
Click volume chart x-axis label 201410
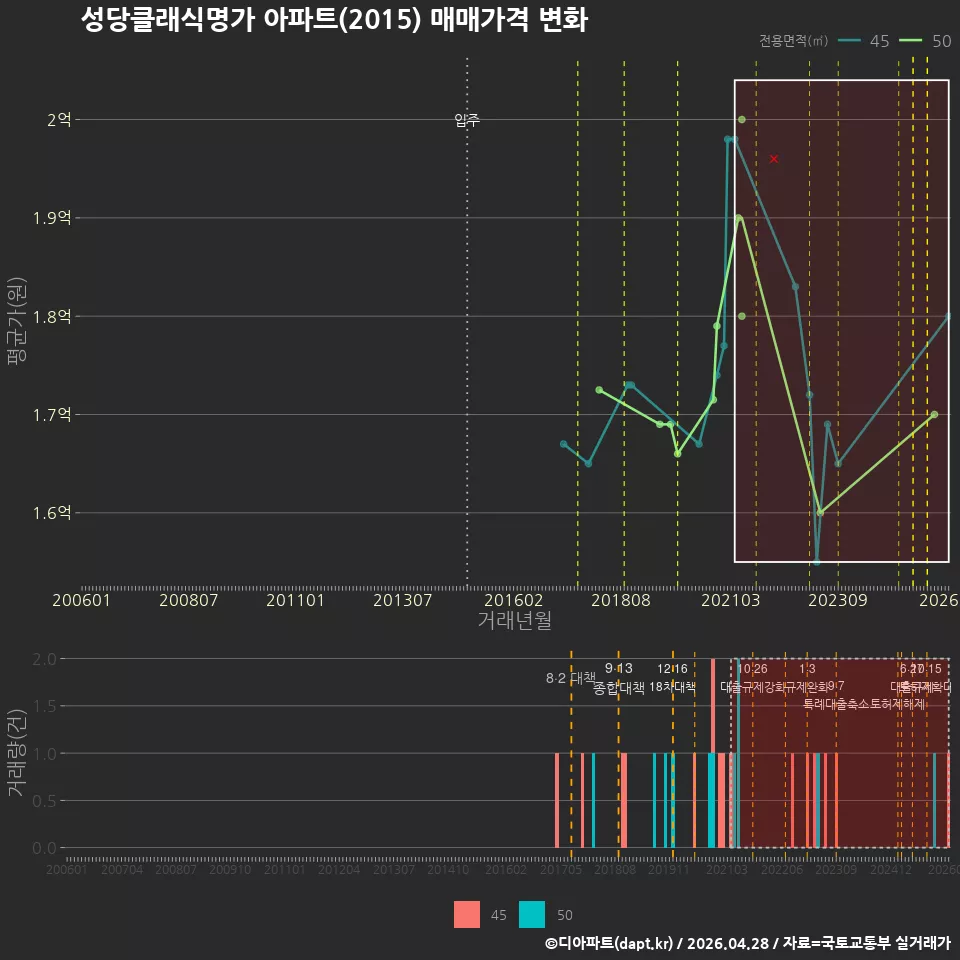point(448,869)
